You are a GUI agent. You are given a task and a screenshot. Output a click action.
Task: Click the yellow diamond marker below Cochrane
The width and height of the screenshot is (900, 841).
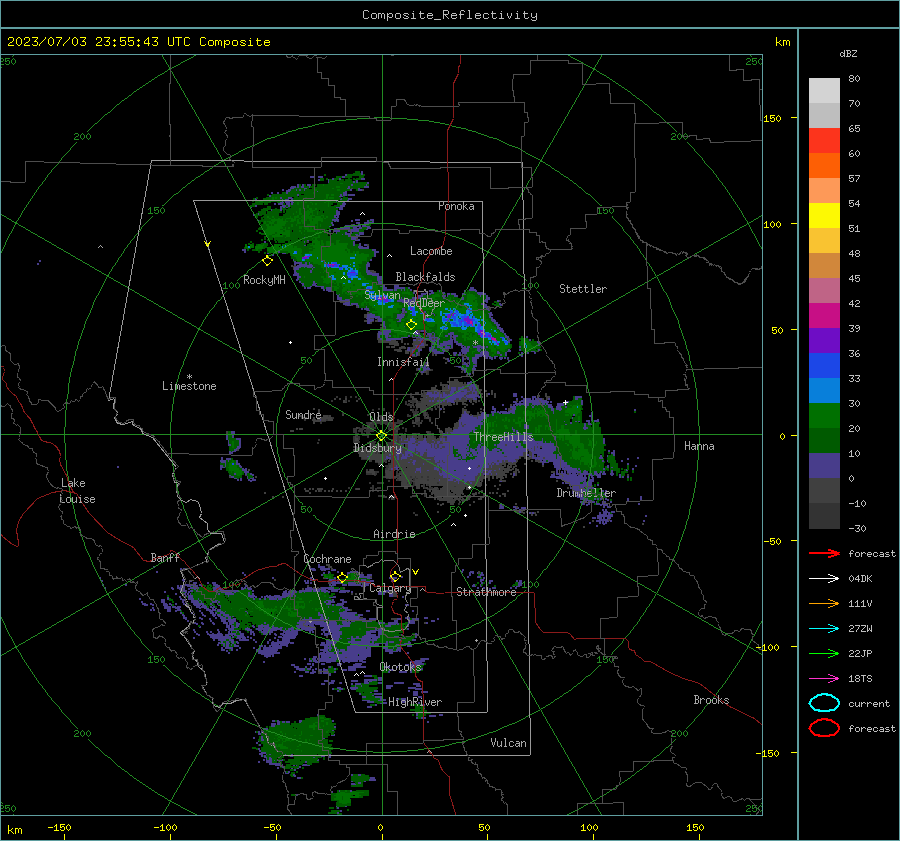[x=342, y=577]
